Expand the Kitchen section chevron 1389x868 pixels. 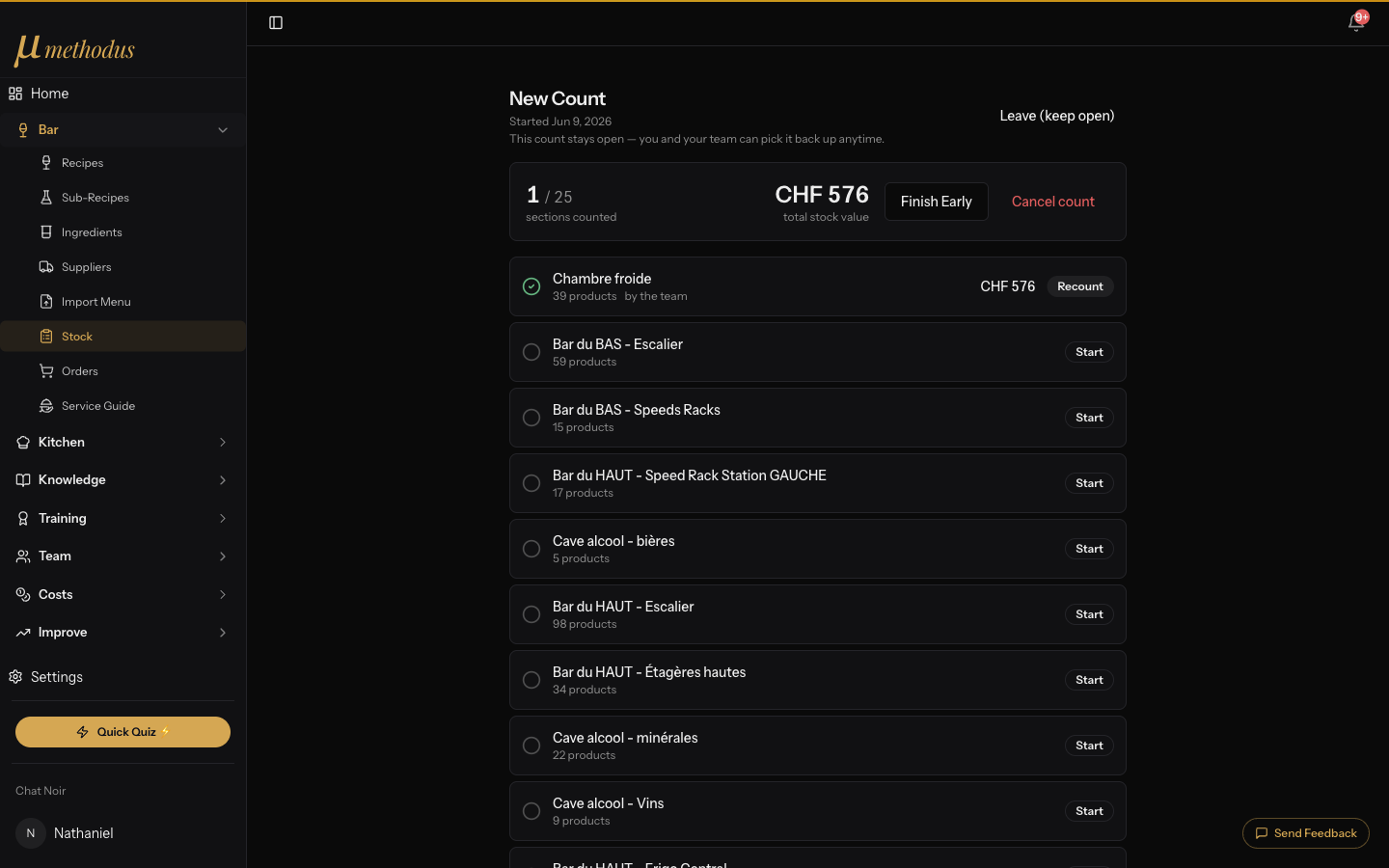click(x=223, y=442)
